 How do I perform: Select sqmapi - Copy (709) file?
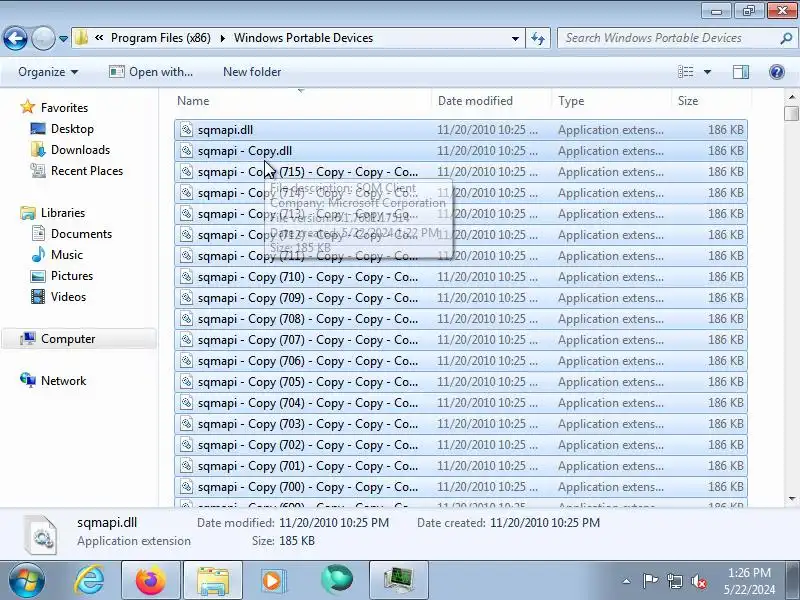click(461, 297)
